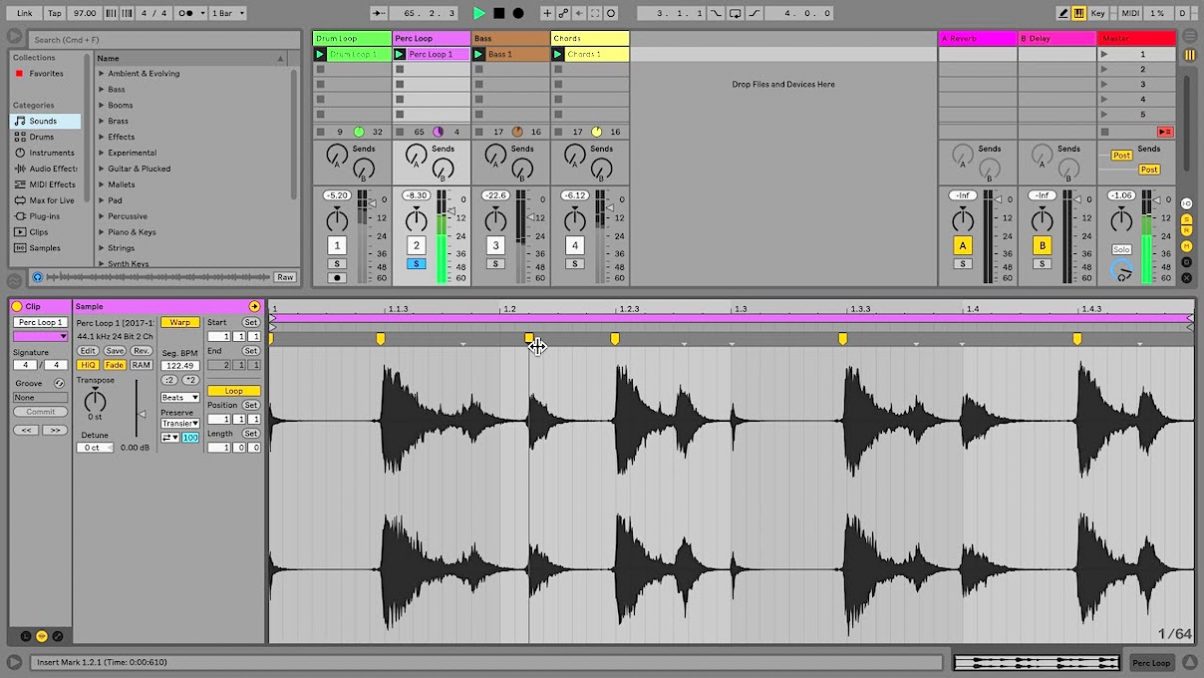Toggle track 3 activator button
The width and height of the screenshot is (1204, 678).
[x=495, y=245]
